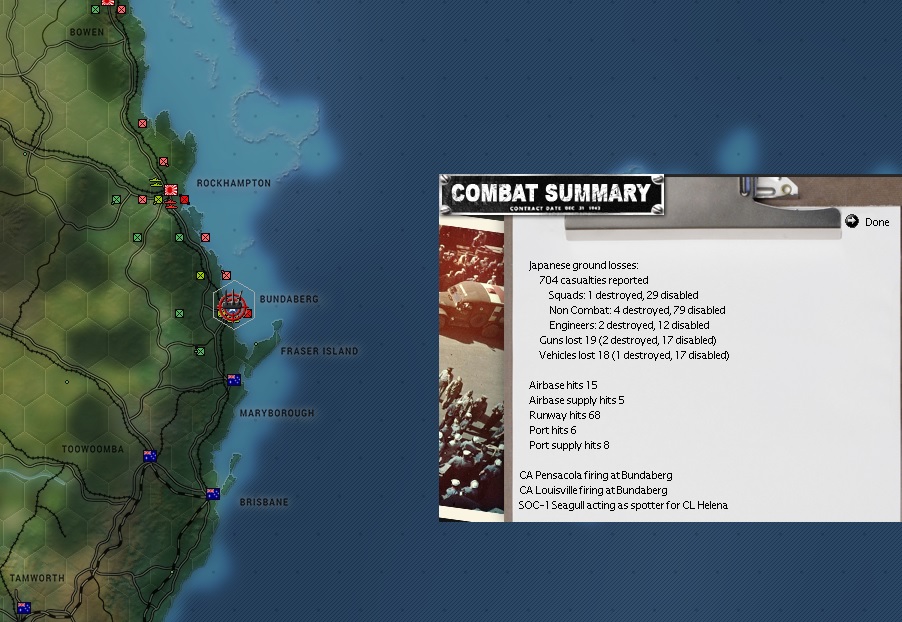Click 'Squads: 1 destroyed, 29 disabled' line
This screenshot has width=902, height=622.
coord(623,295)
